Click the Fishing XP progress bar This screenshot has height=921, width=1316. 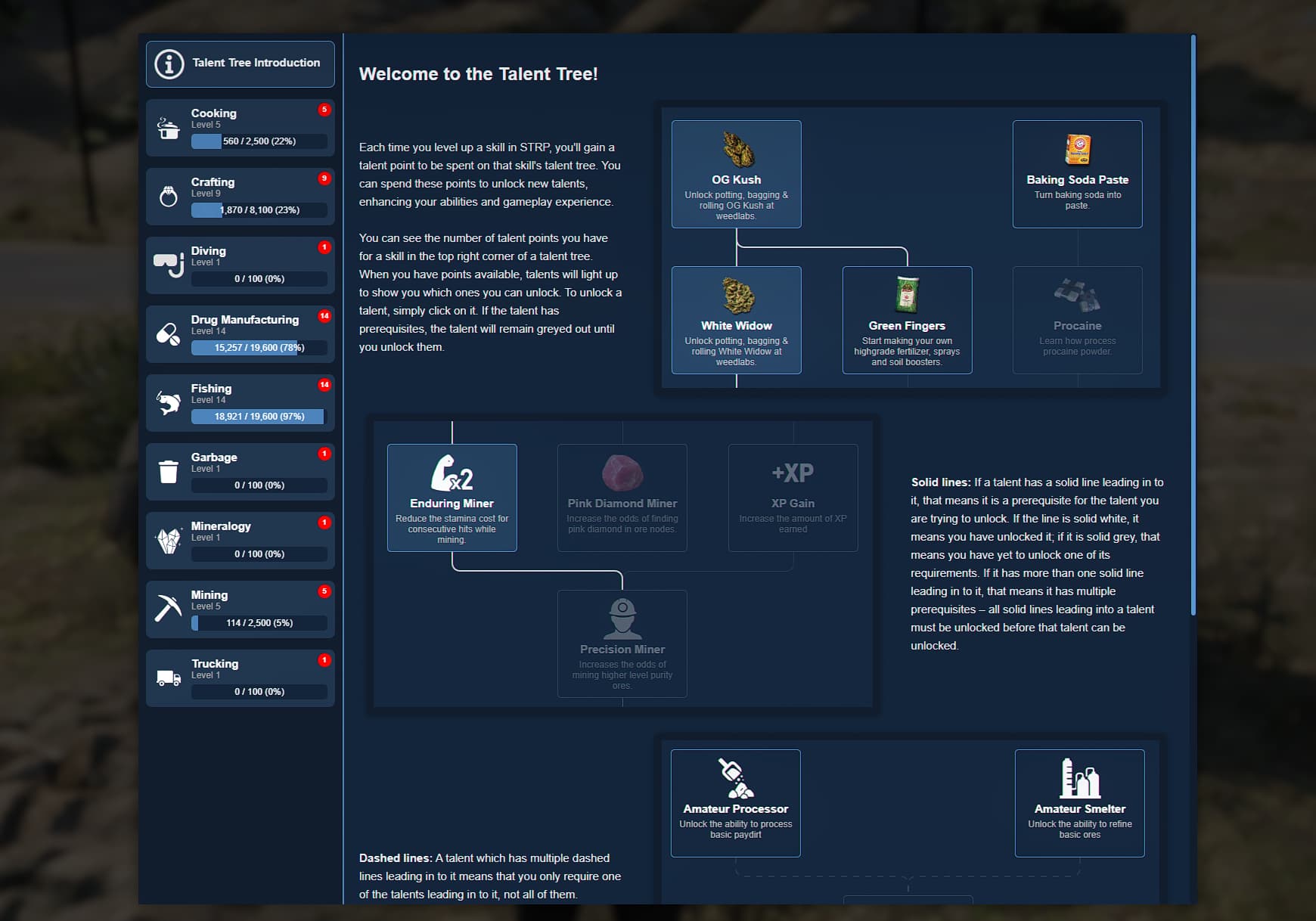click(x=259, y=417)
